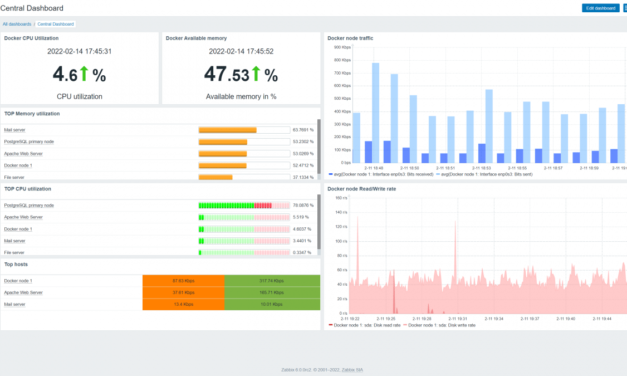Click the 47.53 available memory value
The width and height of the screenshot is (627, 376).
[227, 74]
